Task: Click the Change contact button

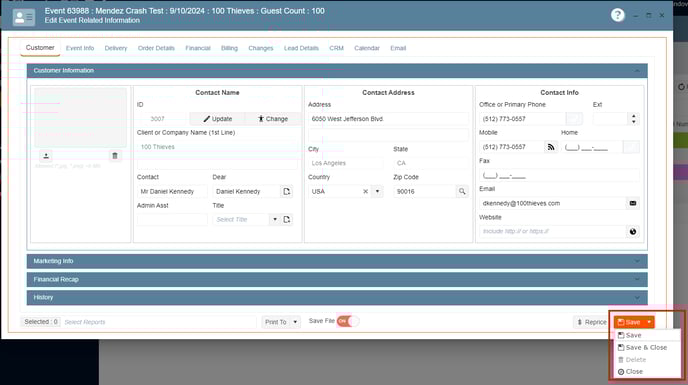Action: [x=273, y=119]
